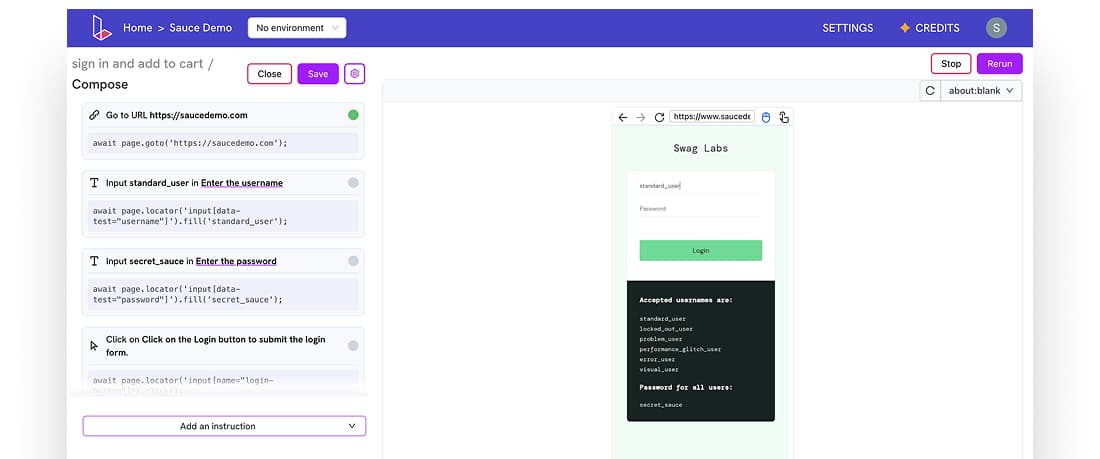This screenshot has width=1100, height=459.
Task: Select the mouse mode icon in preview toolbar
Action: tap(766, 117)
